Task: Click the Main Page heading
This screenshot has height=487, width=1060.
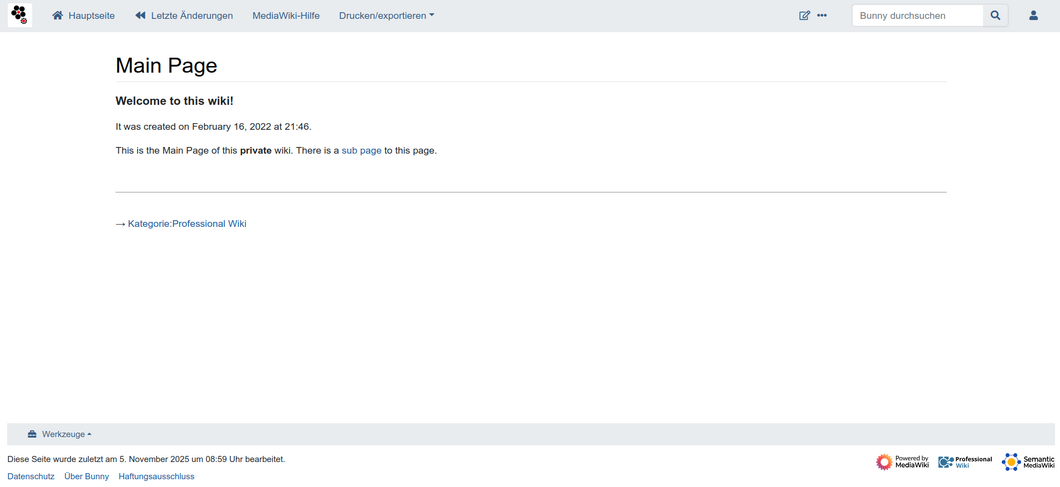Action: click(166, 65)
